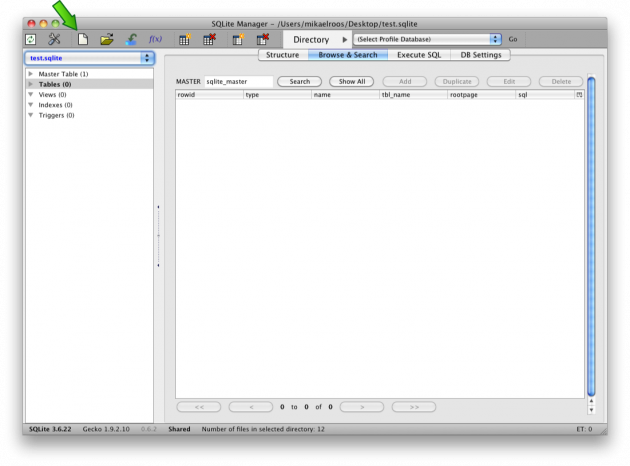Click the Show All button
This screenshot has width=630, height=466.
tap(352, 82)
